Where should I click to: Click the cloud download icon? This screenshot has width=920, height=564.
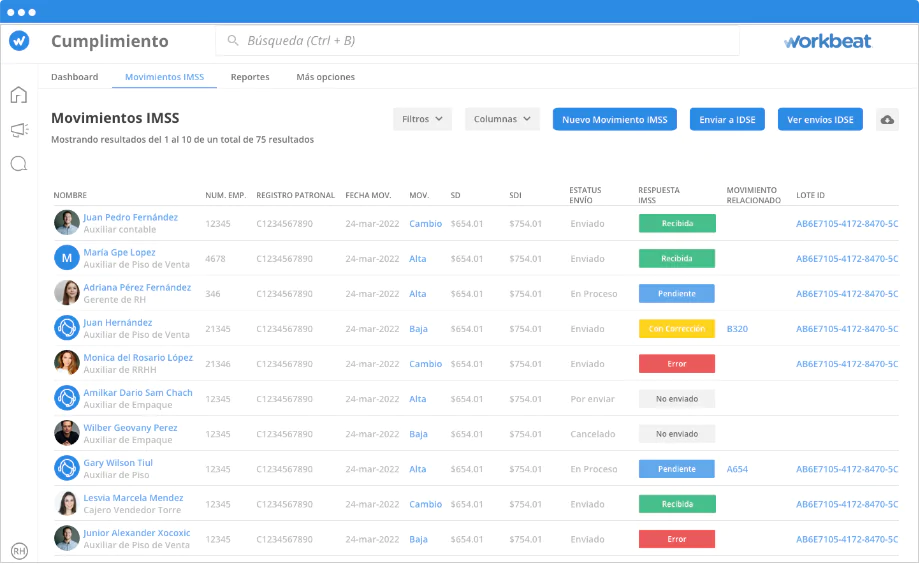pos(887,120)
